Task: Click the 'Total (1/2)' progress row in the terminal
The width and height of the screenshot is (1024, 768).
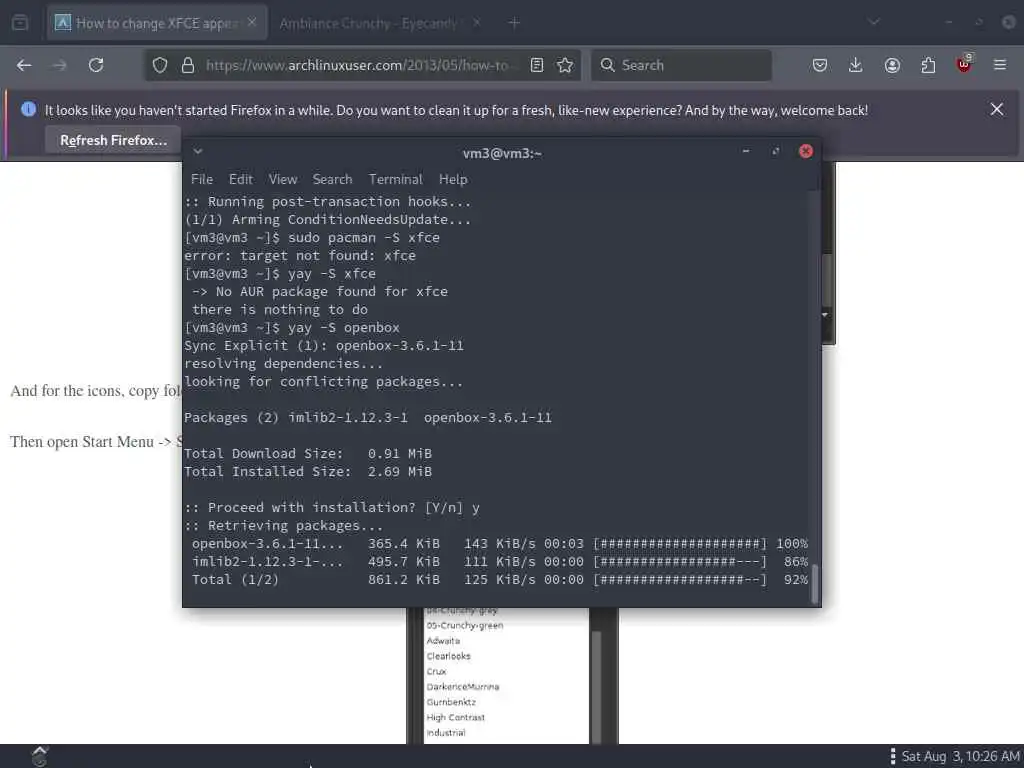Action: 499,579
